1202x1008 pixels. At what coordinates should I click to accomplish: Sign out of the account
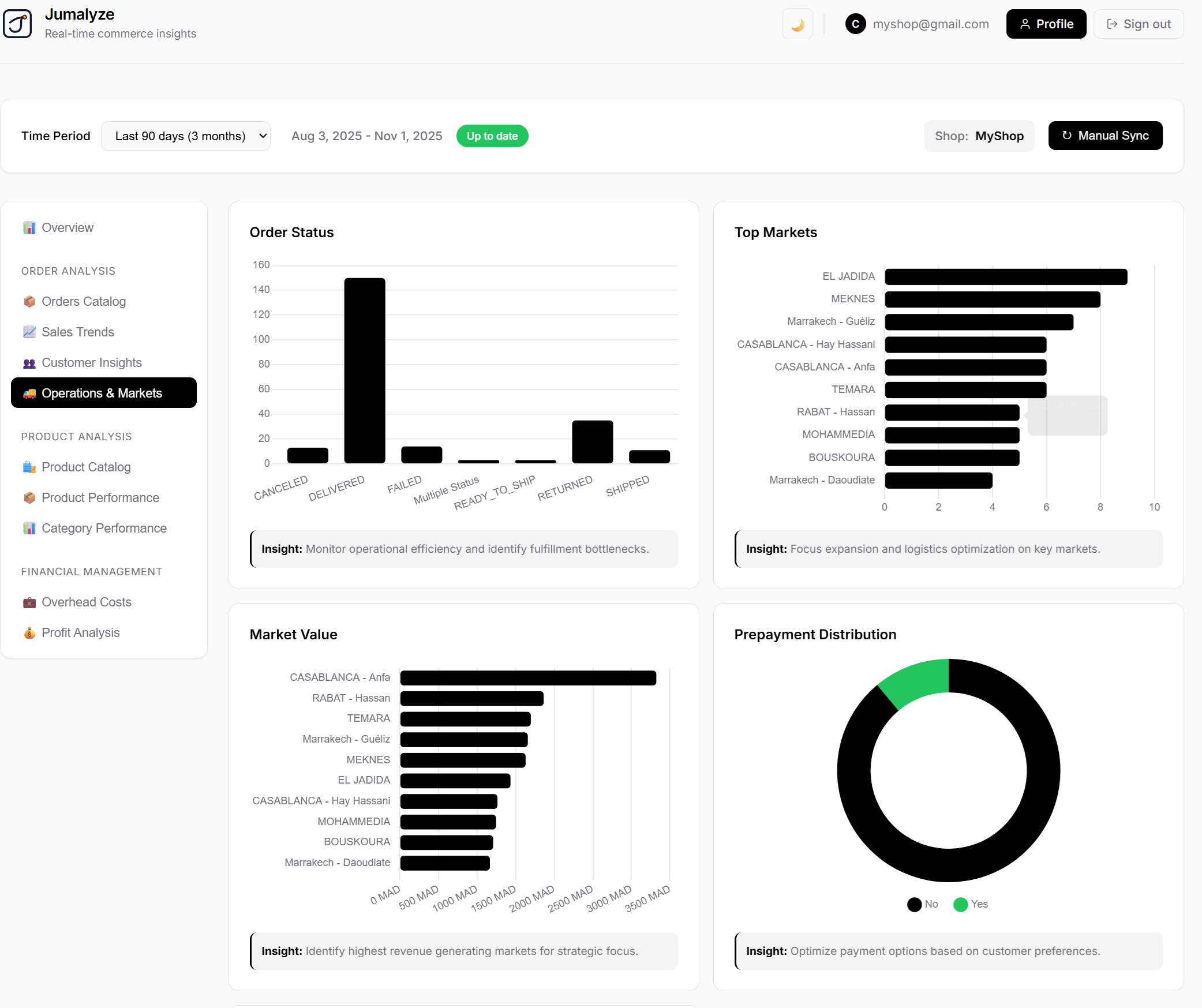(x=1137, y=24)
